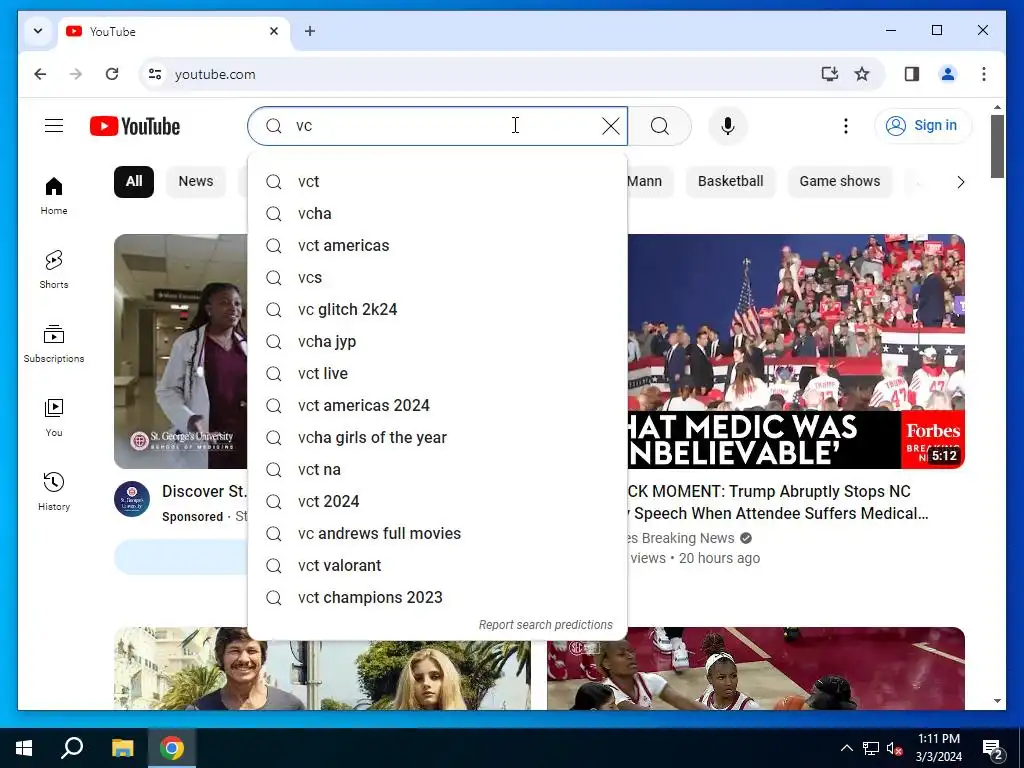This screenshot has height=768, width=1024.
Task: Open the notifications action center
Action: click(993, 748)
